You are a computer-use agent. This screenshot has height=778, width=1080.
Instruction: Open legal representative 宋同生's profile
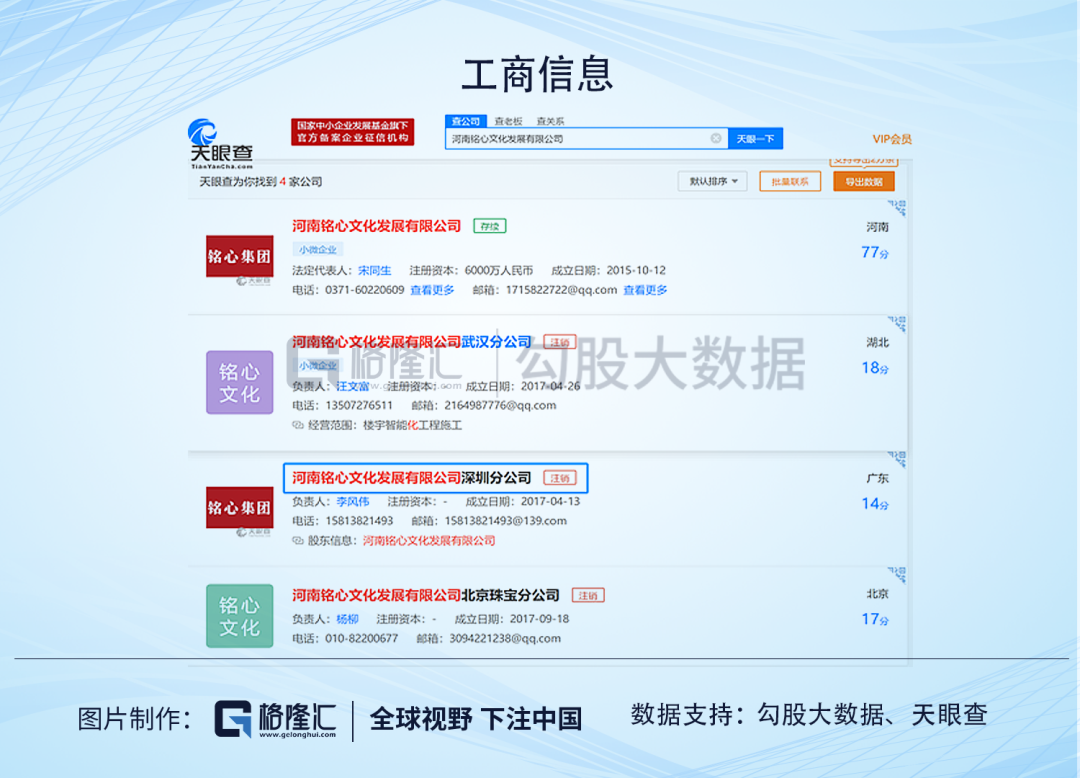click(374, 271)
